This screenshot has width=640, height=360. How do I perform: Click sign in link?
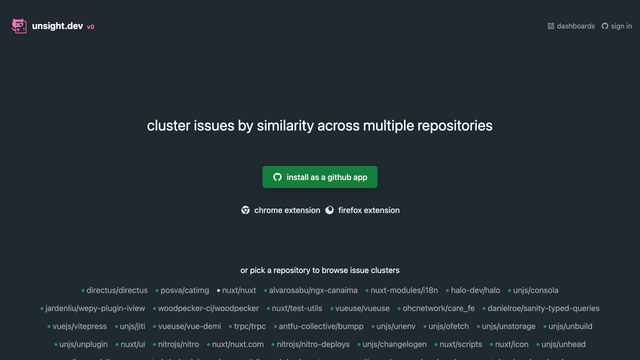click(621, 26)
